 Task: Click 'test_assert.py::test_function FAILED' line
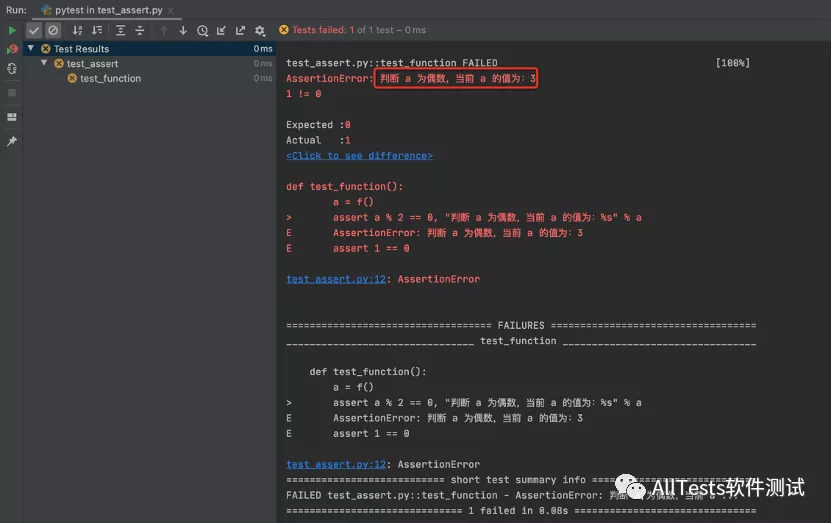coord(392,63)
